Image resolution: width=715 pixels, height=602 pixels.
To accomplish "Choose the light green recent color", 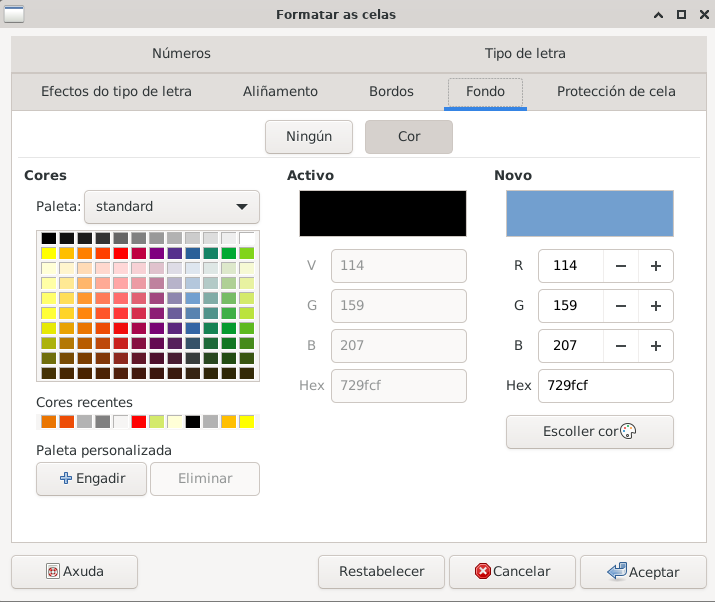I will tap(157, 422).
